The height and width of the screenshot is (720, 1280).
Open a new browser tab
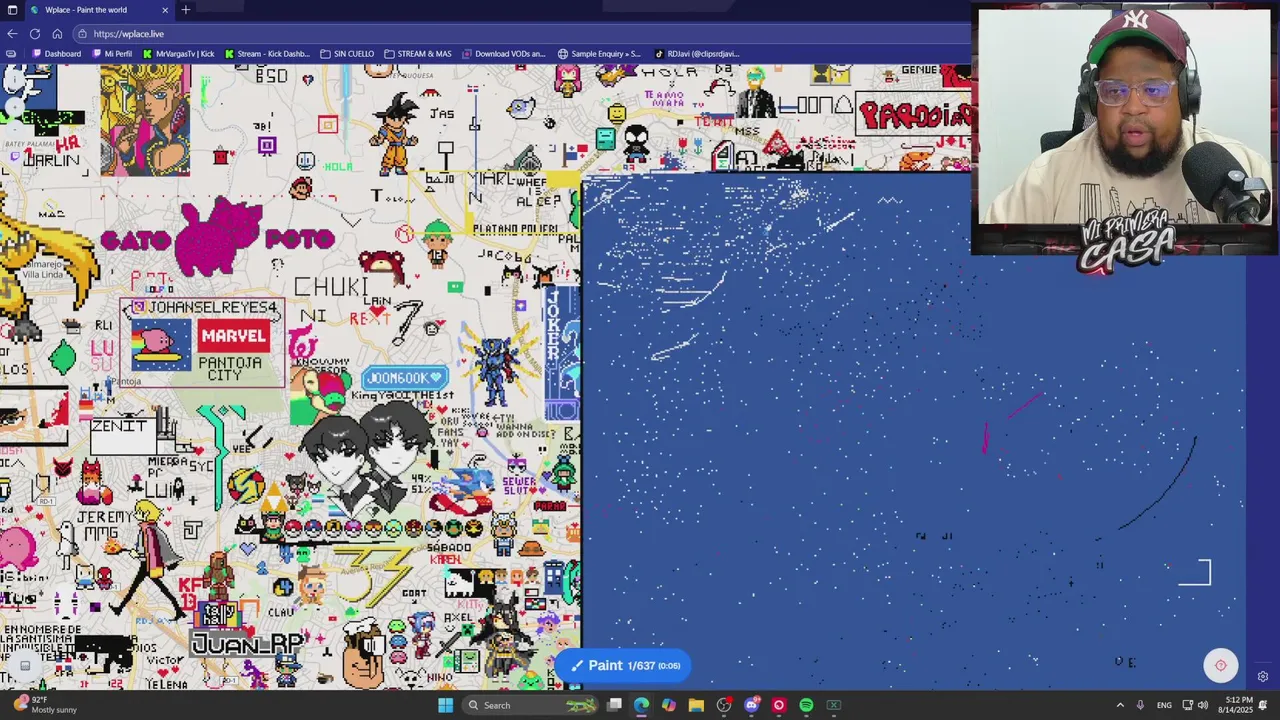185,10
